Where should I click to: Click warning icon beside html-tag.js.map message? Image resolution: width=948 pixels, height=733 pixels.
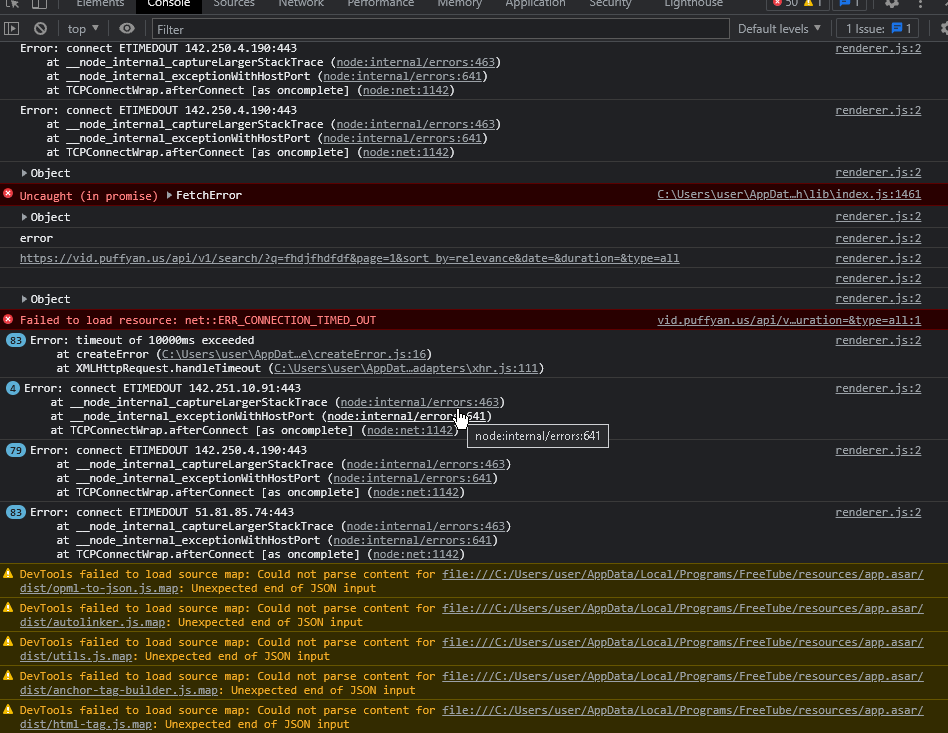coord(8,709)
